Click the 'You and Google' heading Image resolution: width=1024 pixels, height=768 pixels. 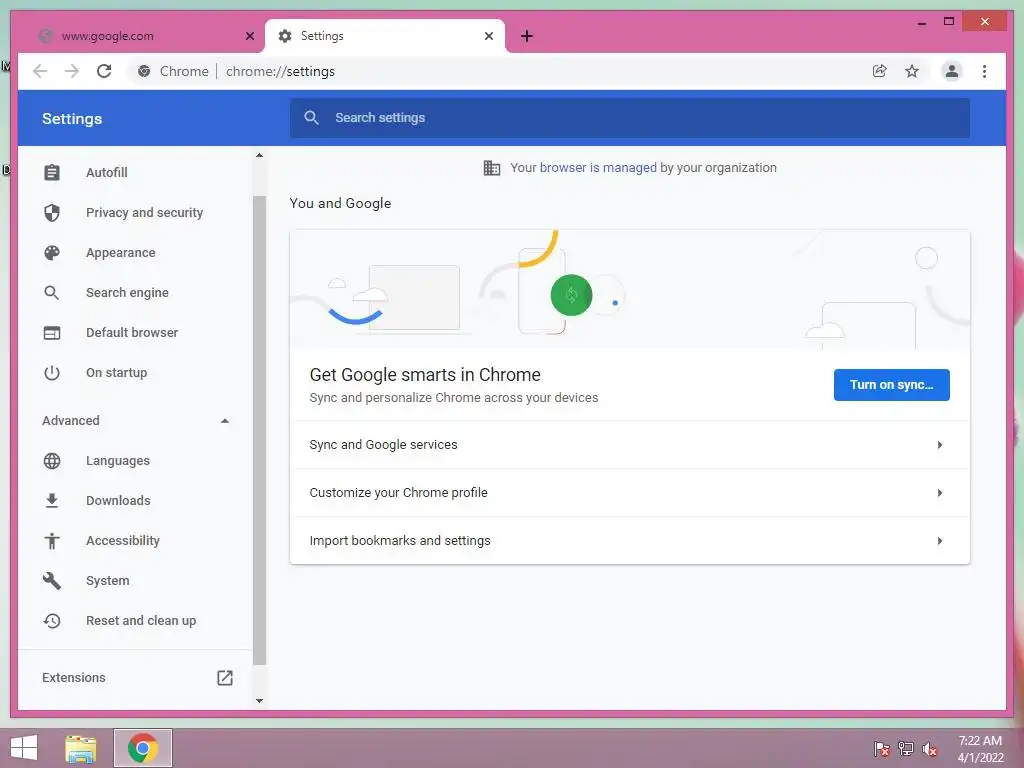340,203
